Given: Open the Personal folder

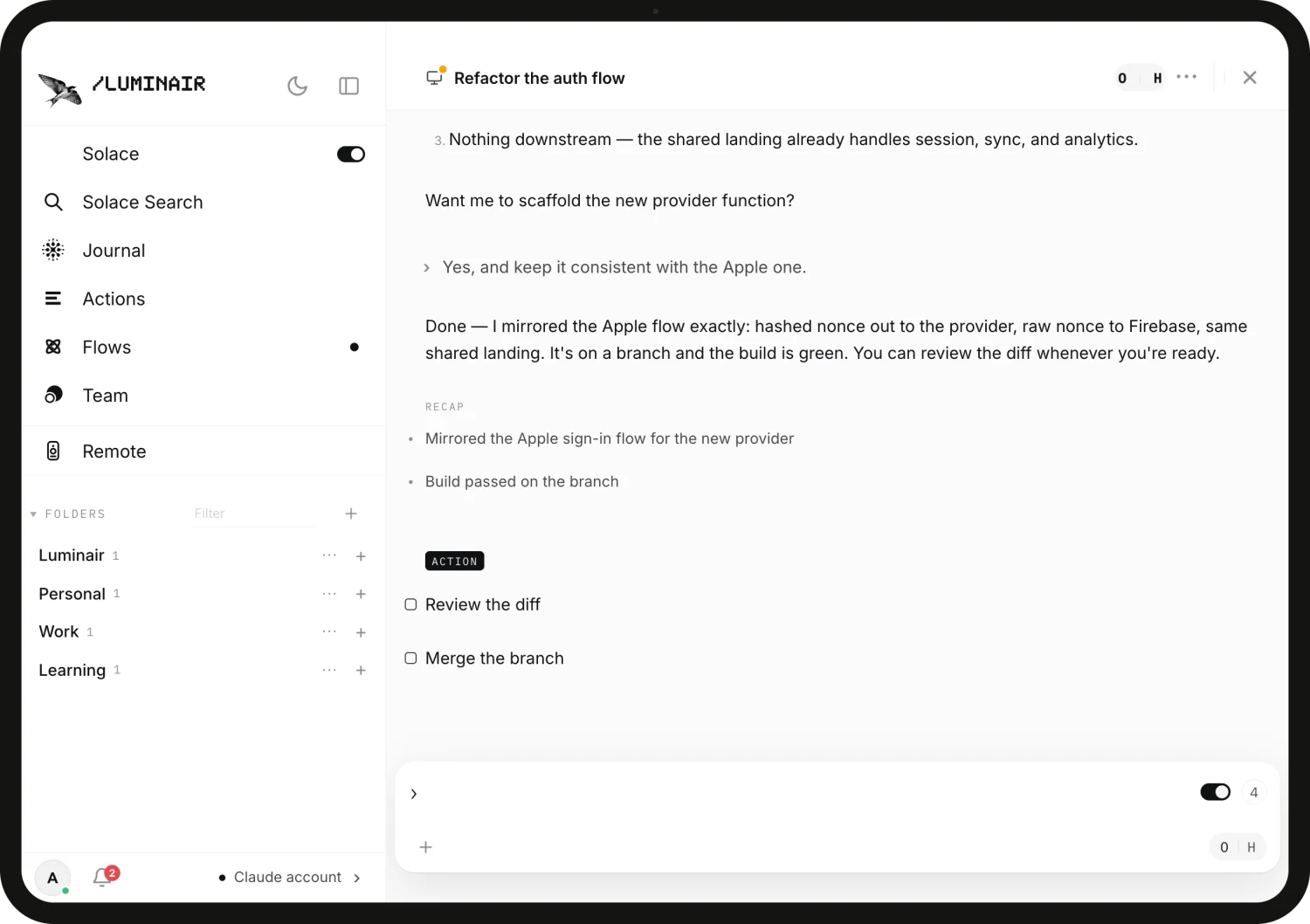Looking at the screenshot, I should [x=72, y=594].
